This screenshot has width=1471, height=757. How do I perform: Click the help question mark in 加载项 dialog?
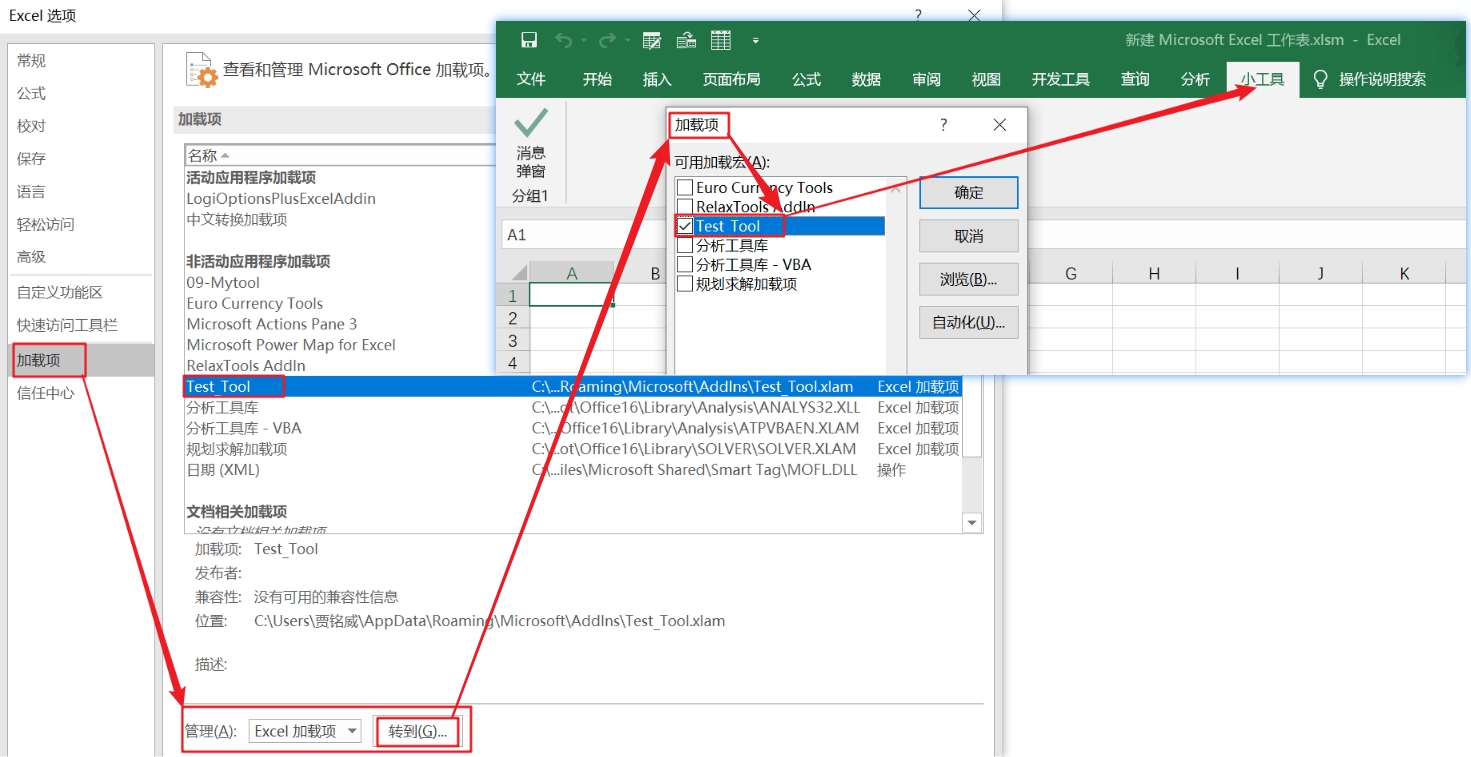[943, 125]
